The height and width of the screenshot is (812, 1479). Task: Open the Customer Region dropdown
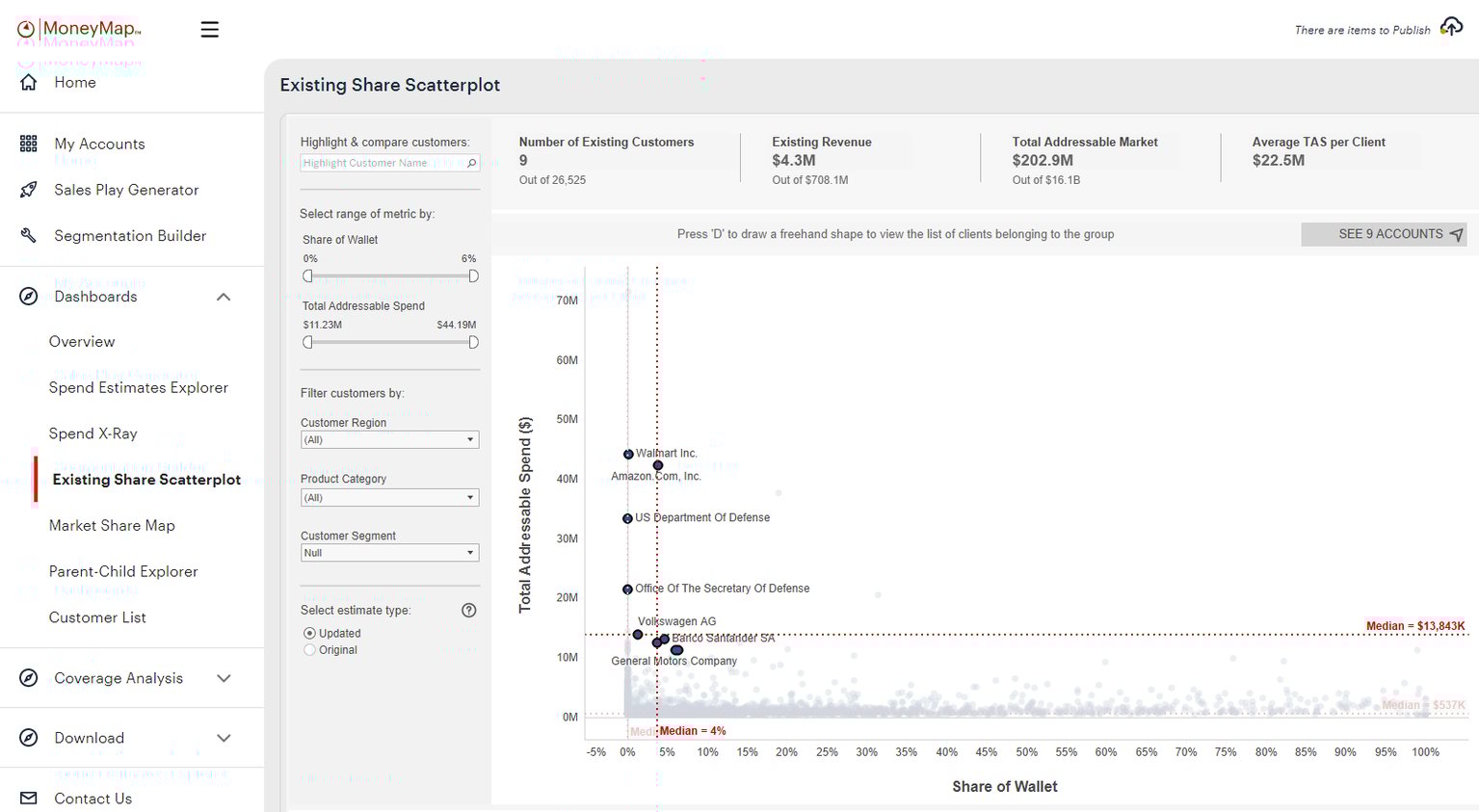pyautogui.click(x=389, y=439)
